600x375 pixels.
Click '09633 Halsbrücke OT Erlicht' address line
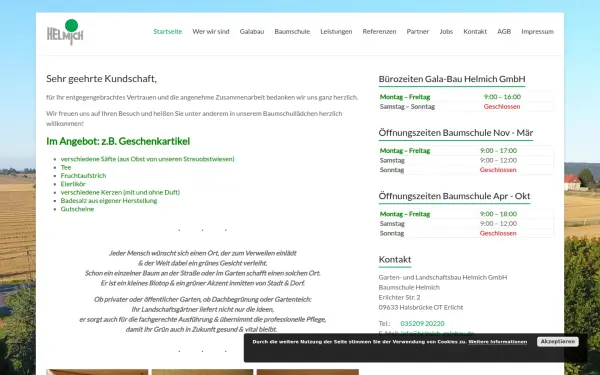pos(421,307)
